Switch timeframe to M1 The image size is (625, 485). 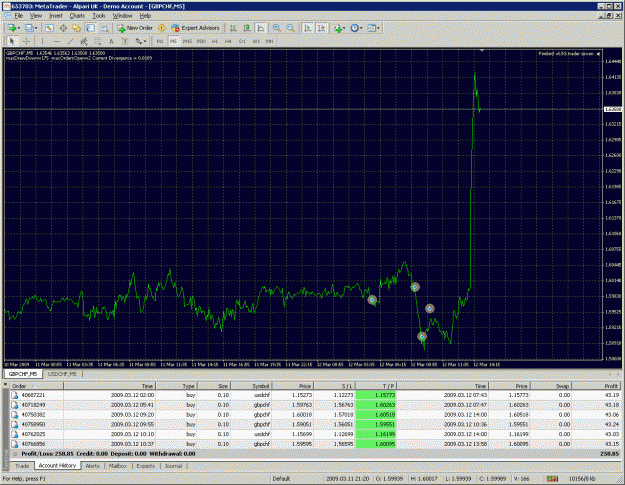click(x=159, y=41)
